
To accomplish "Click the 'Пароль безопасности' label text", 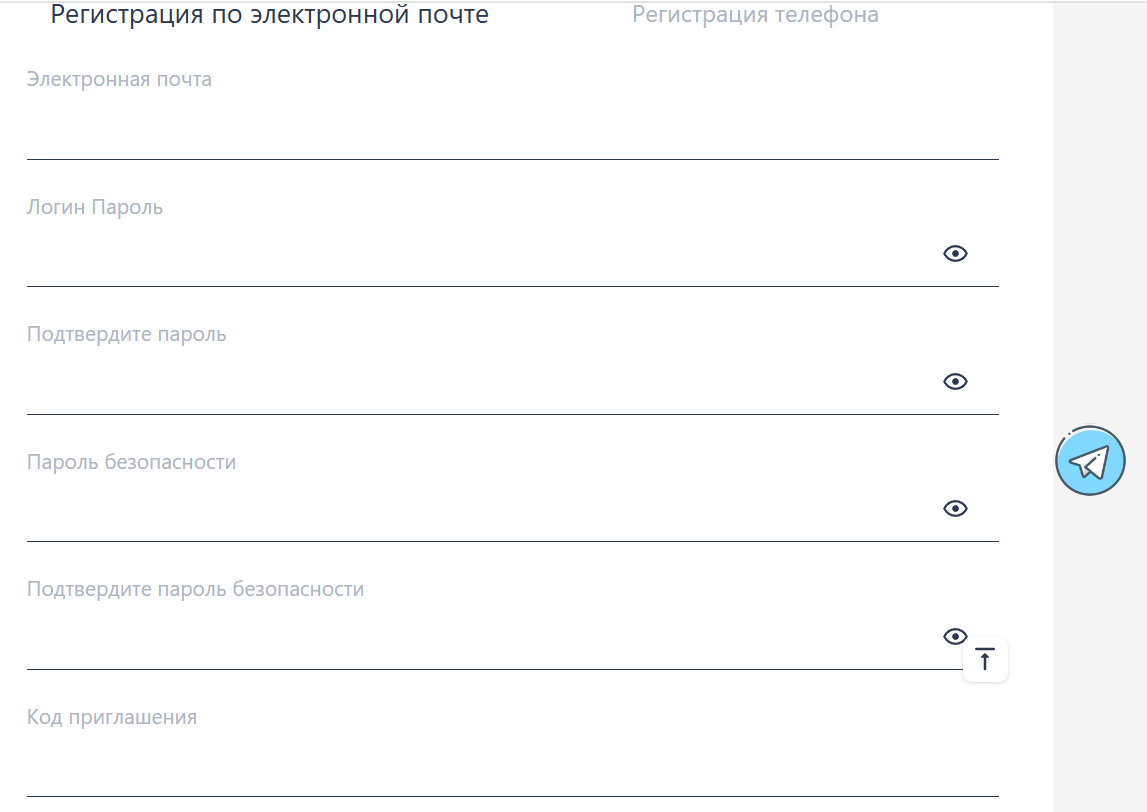I will (x=131, y=462).
